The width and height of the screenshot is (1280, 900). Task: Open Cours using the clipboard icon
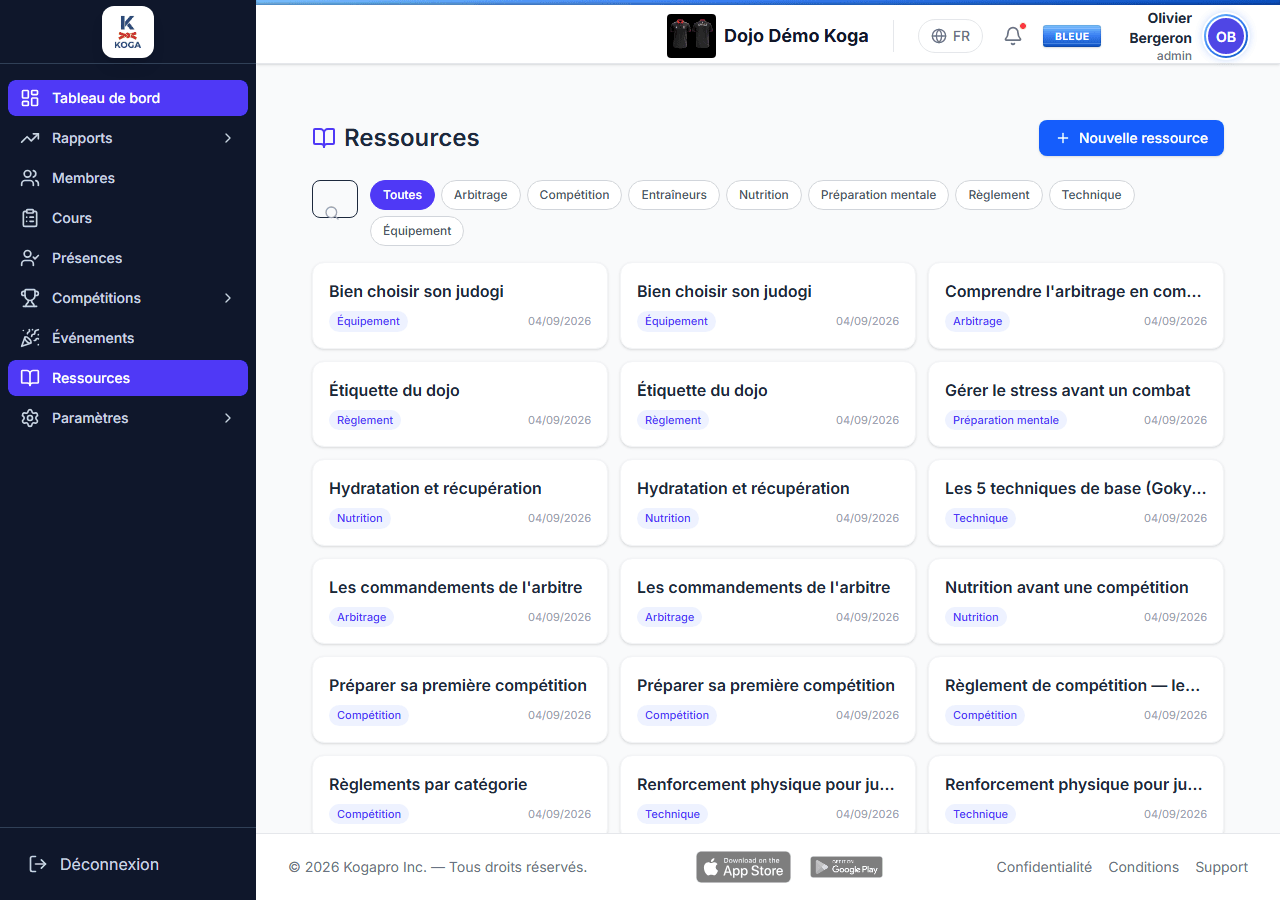coord(30,218)
